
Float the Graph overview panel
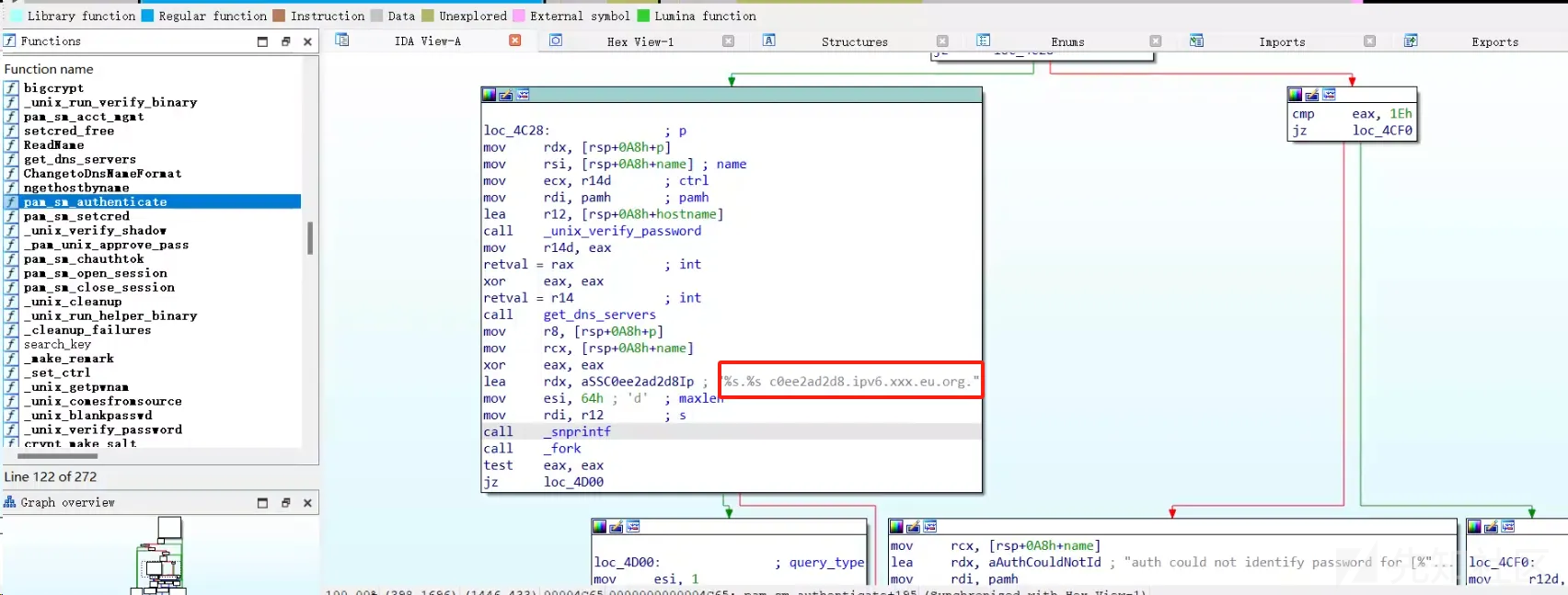[x=285, y=503]
